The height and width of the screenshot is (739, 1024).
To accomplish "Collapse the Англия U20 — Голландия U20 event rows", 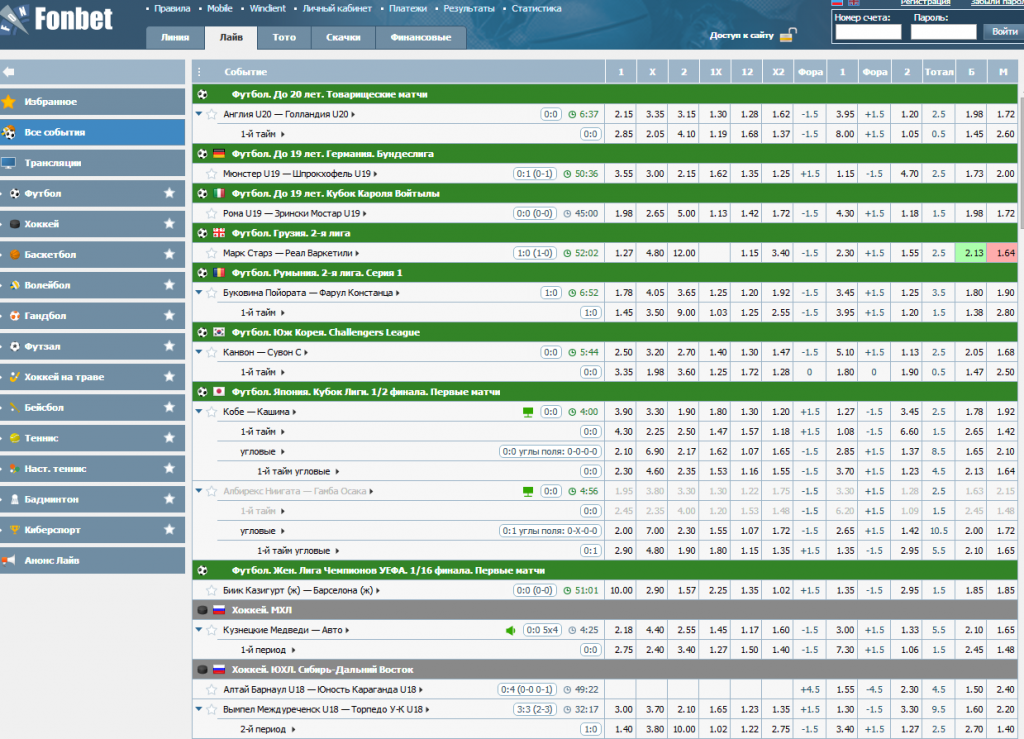I will click(199, 114).
